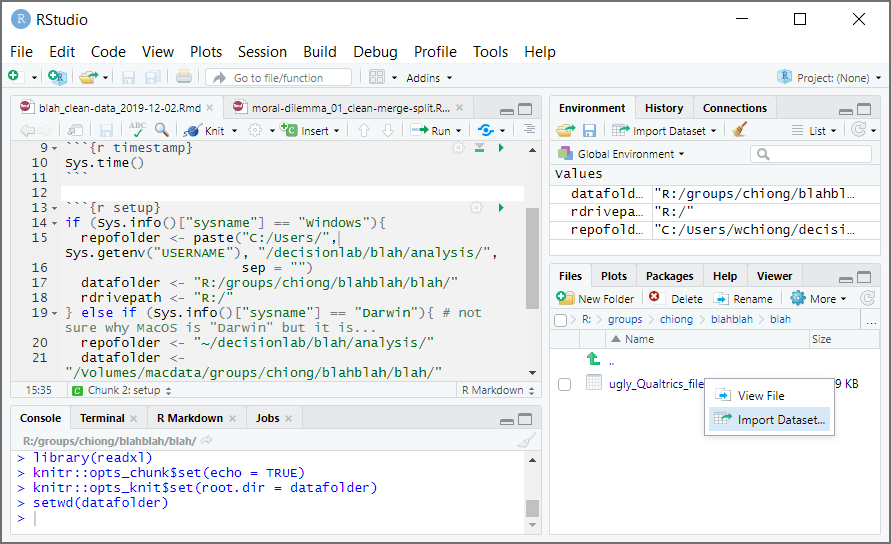Image resolution: width=891 pixels, height=544 pixels.
Task: Save the current document in main toolbar
Action: (128, 77)
